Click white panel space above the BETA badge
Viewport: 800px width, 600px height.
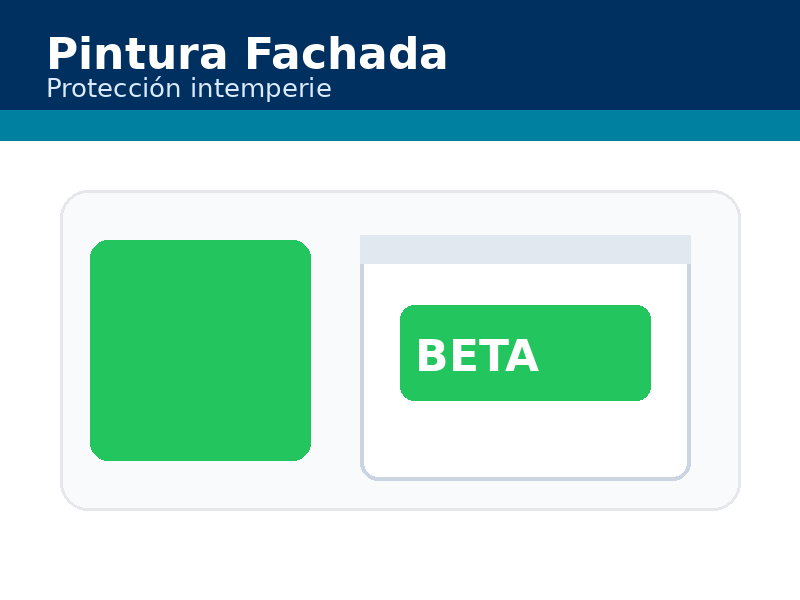pyautogui.click(x=525, y=284)
